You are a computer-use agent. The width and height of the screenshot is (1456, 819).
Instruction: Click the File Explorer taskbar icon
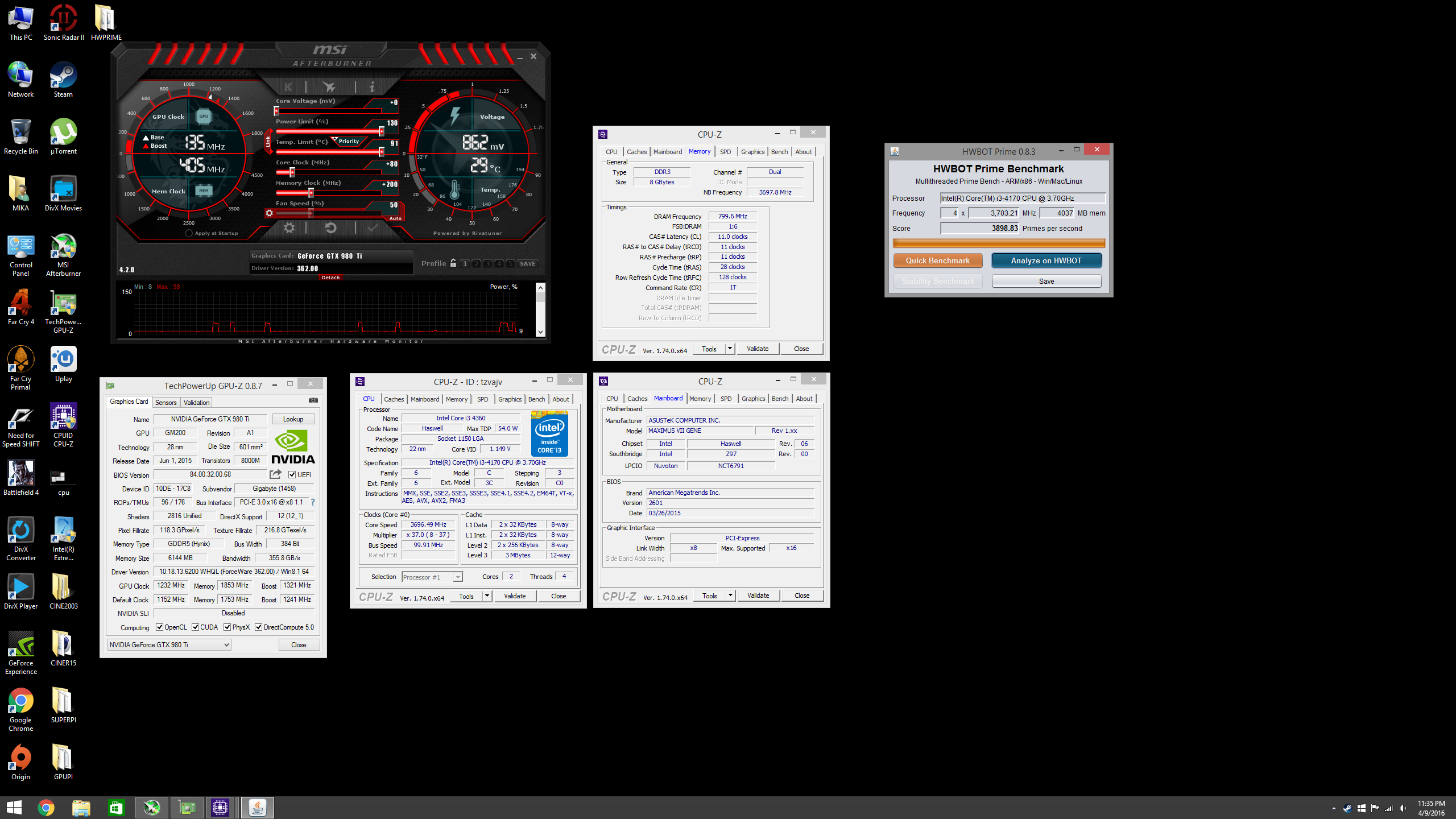pyautogui.click(x=81, y=807)
